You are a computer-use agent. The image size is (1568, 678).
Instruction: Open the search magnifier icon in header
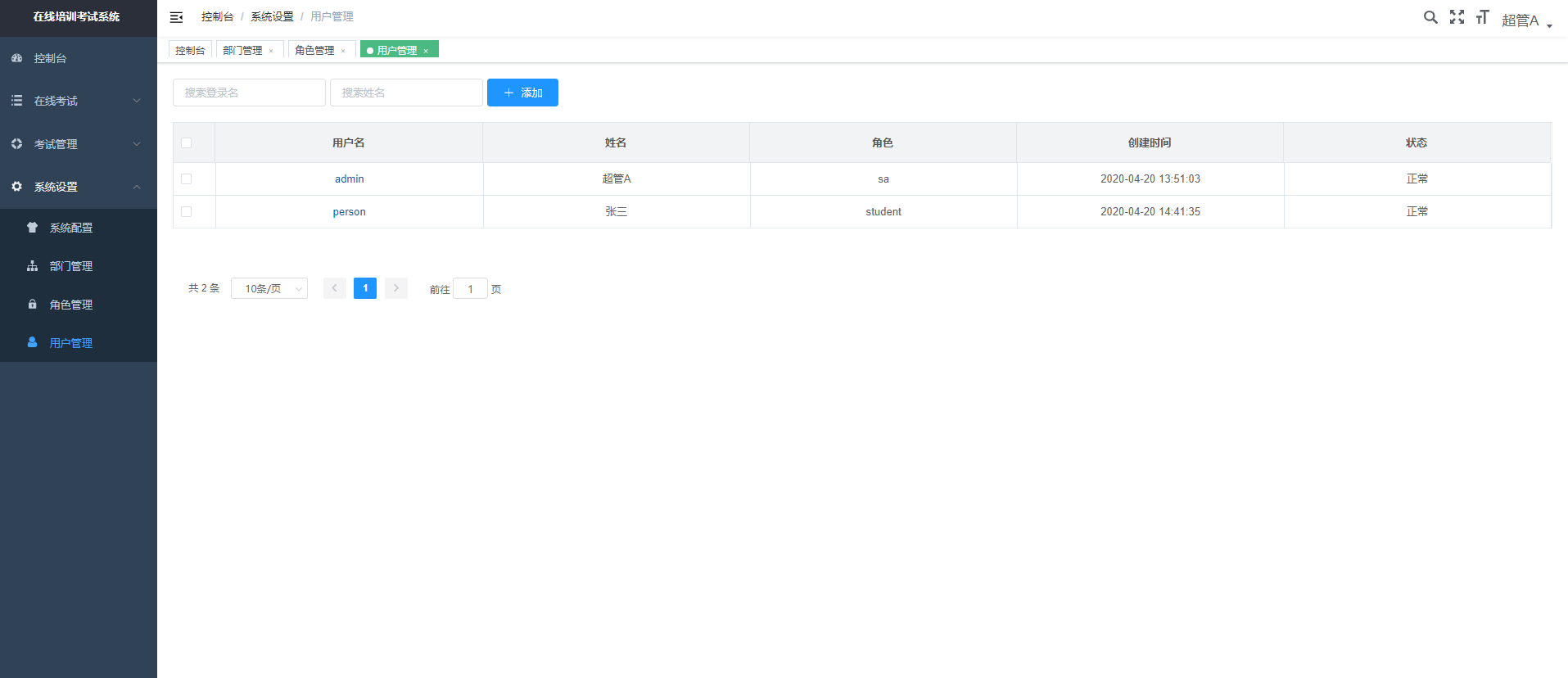[x=1430, y=16]
